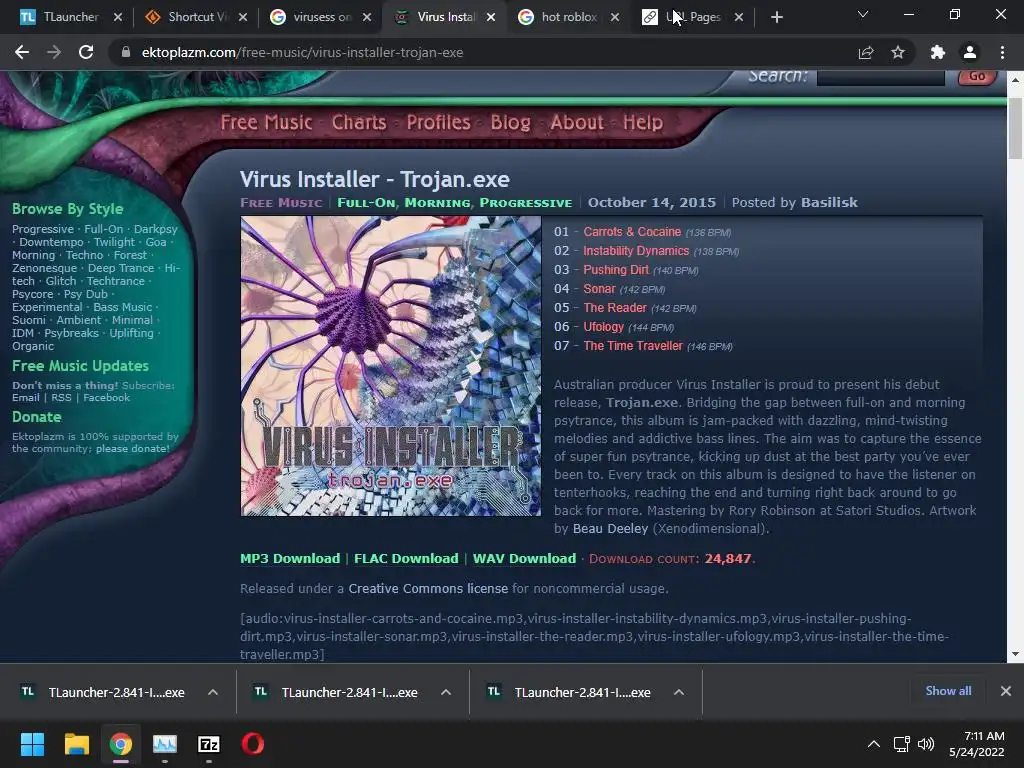Open a new browser tab
This screenshot has height=768, width=1024.
tap(776, 17)
